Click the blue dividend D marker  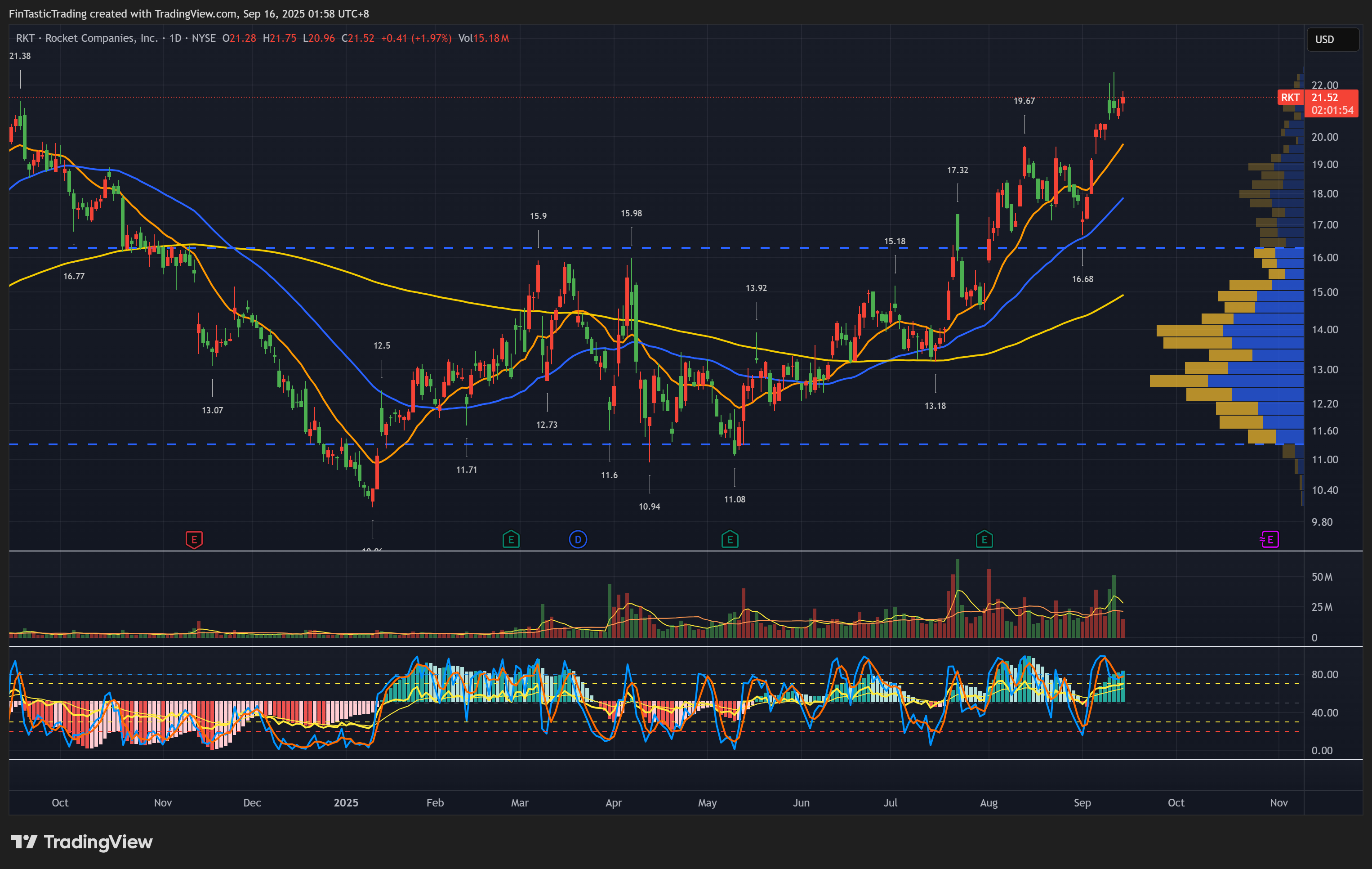[x=578, y=539]
